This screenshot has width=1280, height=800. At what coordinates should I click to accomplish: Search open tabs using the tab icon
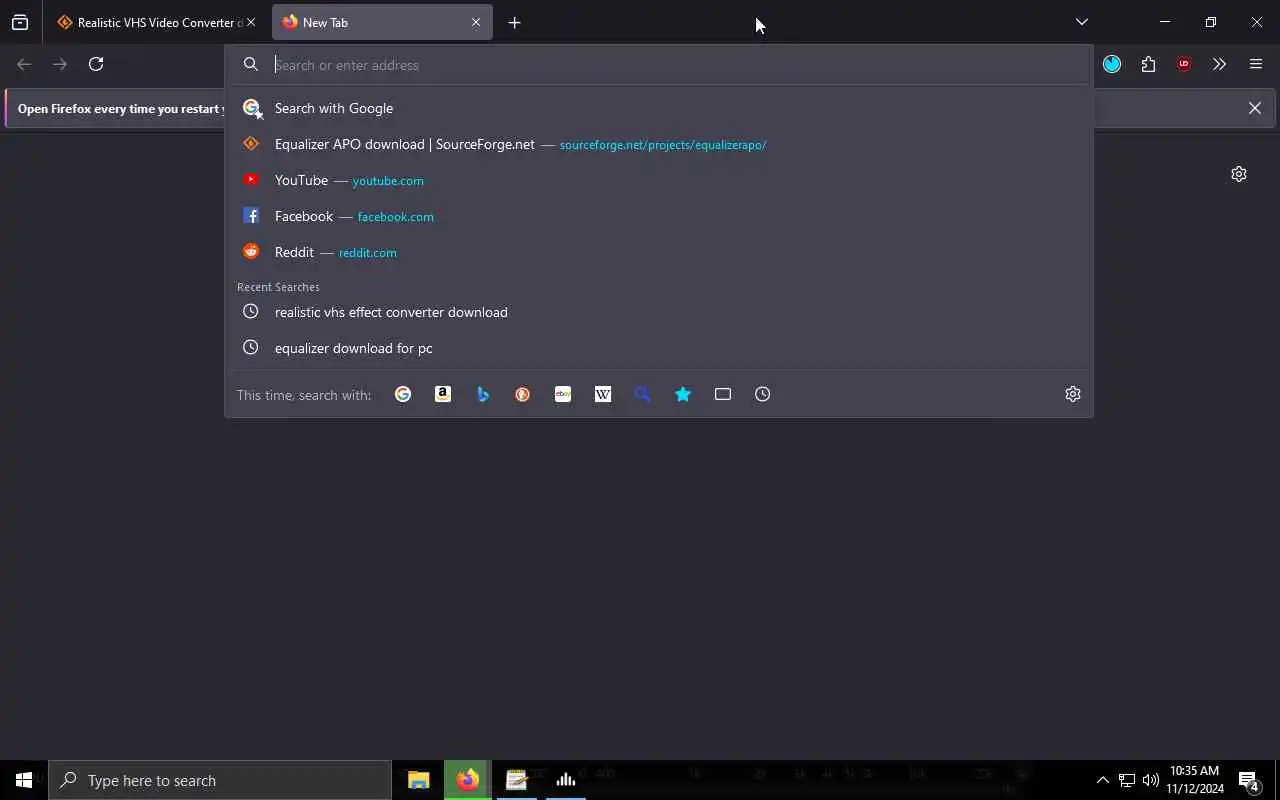[723, 394]
